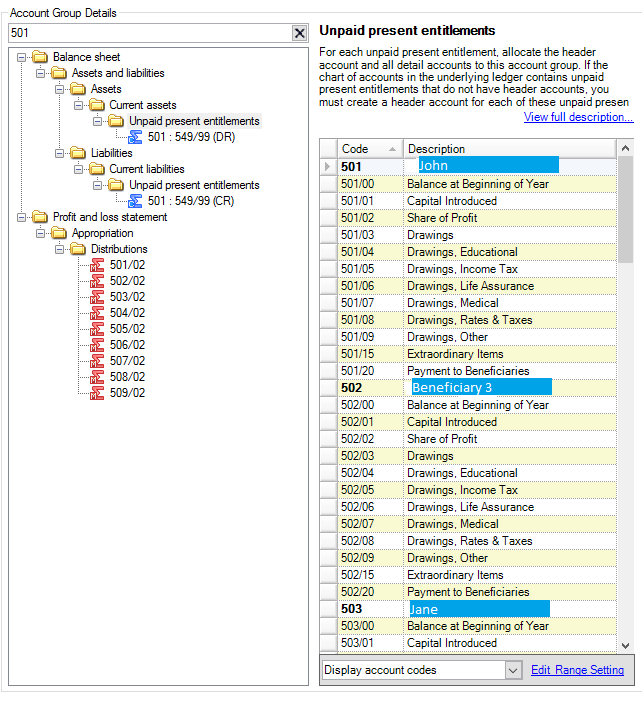The image size is (642, 701).
Task: Collapse the Appropriation tree node
Action: coord(42,233)
